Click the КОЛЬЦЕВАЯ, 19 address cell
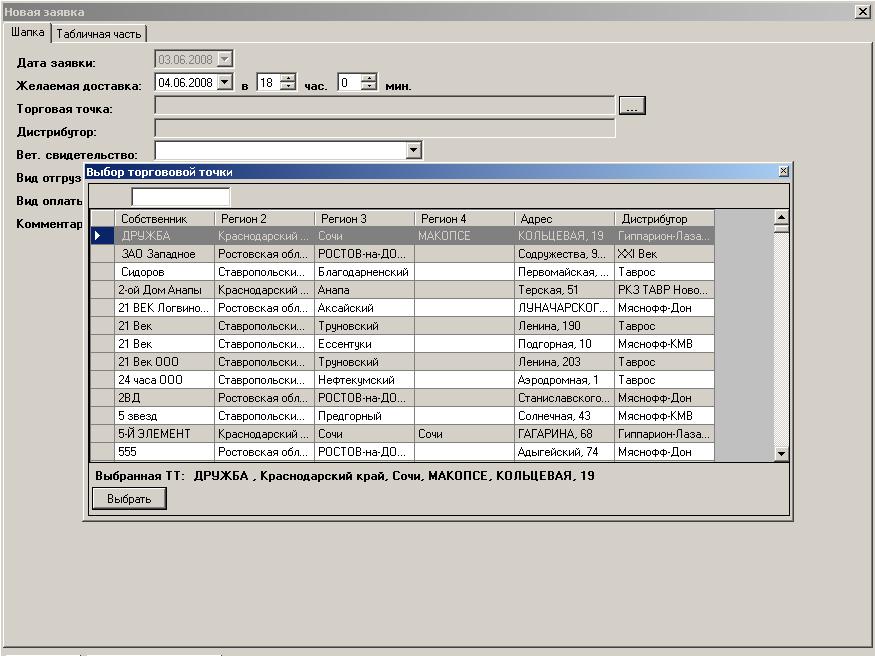This screenshot has width=875, height=656. coord(564,236)
